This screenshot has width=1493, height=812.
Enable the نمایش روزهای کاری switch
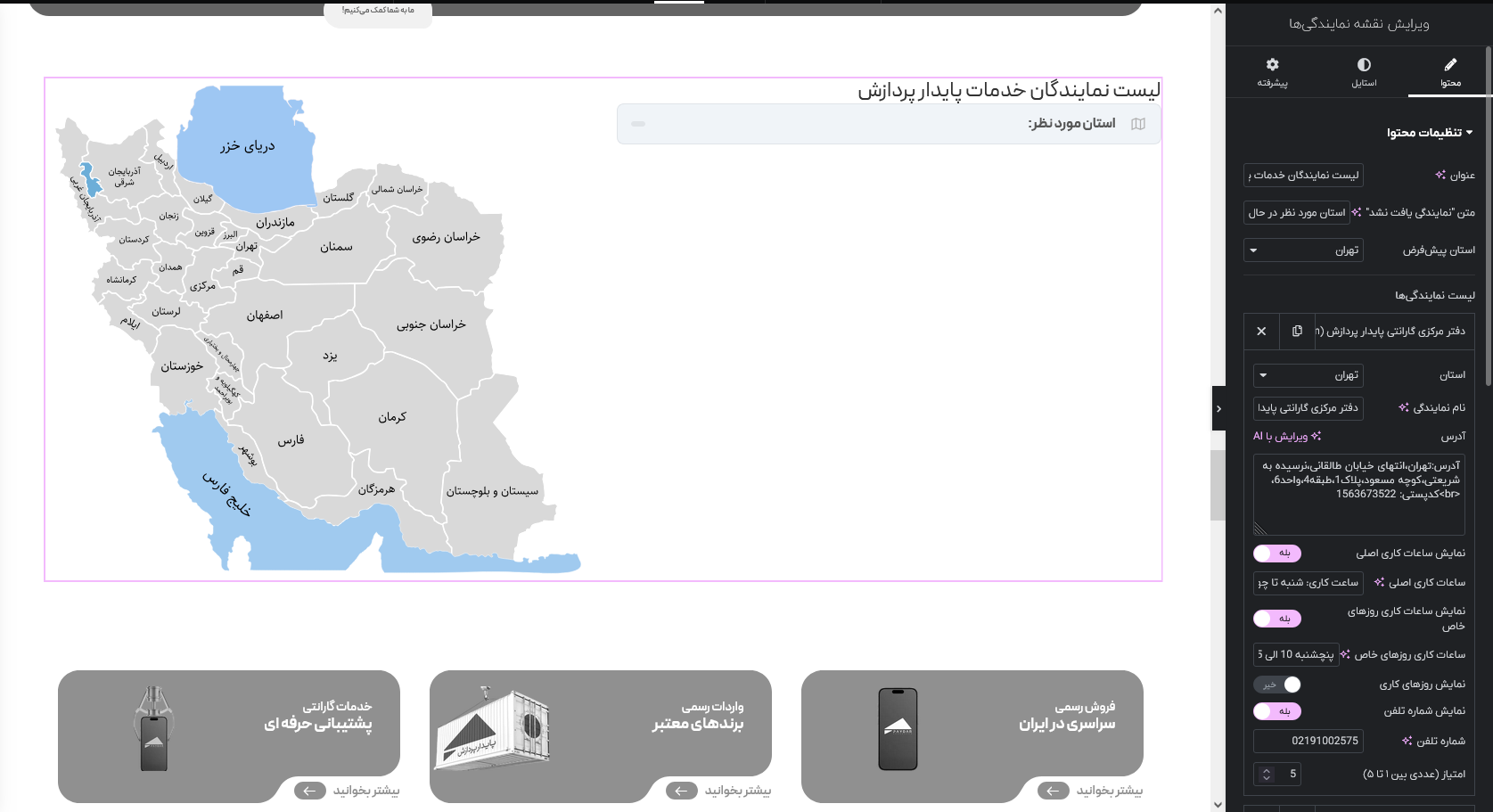[x=1277, y=685]
